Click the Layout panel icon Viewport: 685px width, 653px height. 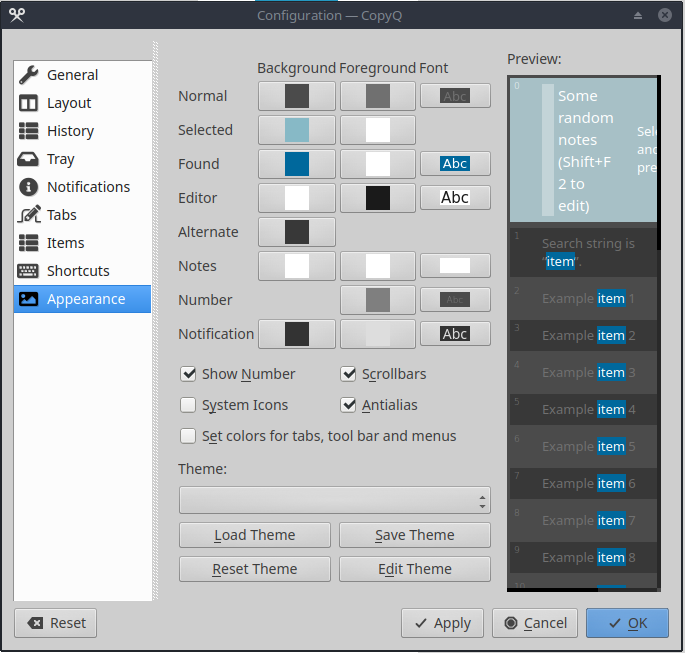(x=29, y=103)
